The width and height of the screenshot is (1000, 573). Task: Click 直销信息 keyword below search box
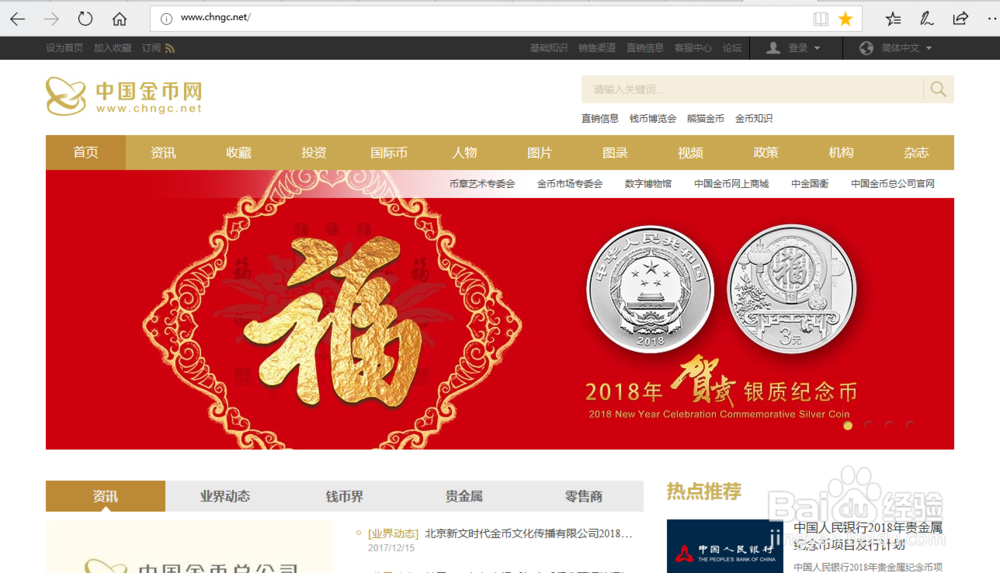coord(599,119)
